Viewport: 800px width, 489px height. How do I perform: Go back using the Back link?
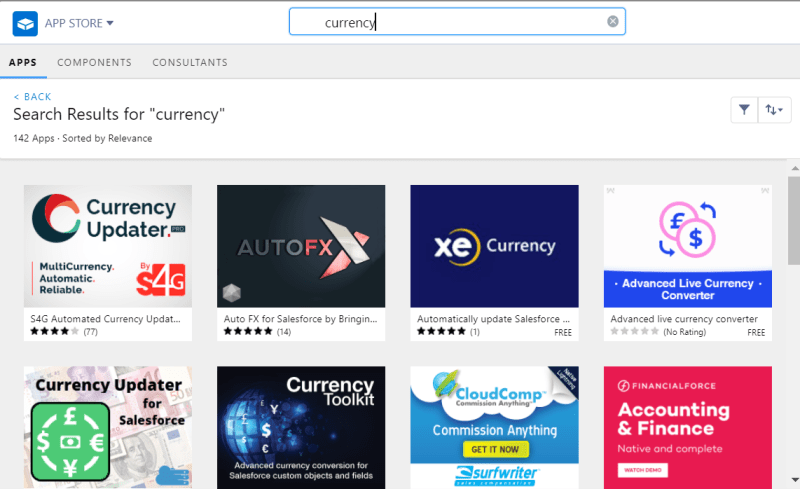coord(32,96)
